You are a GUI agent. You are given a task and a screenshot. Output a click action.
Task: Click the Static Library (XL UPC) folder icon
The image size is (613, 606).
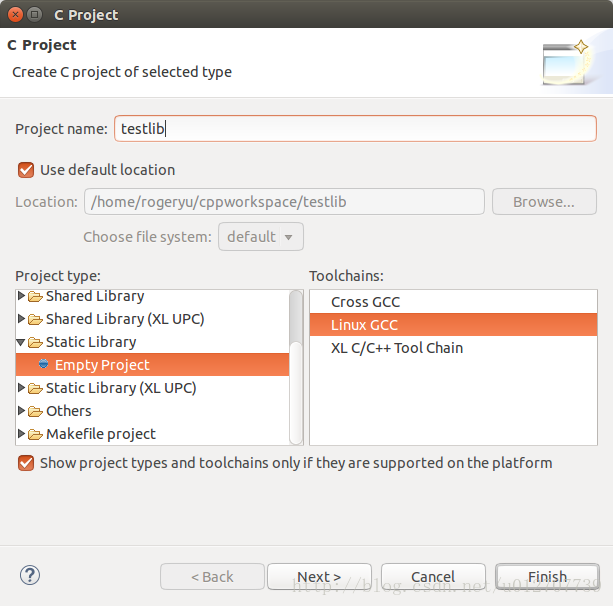[35, 389]
